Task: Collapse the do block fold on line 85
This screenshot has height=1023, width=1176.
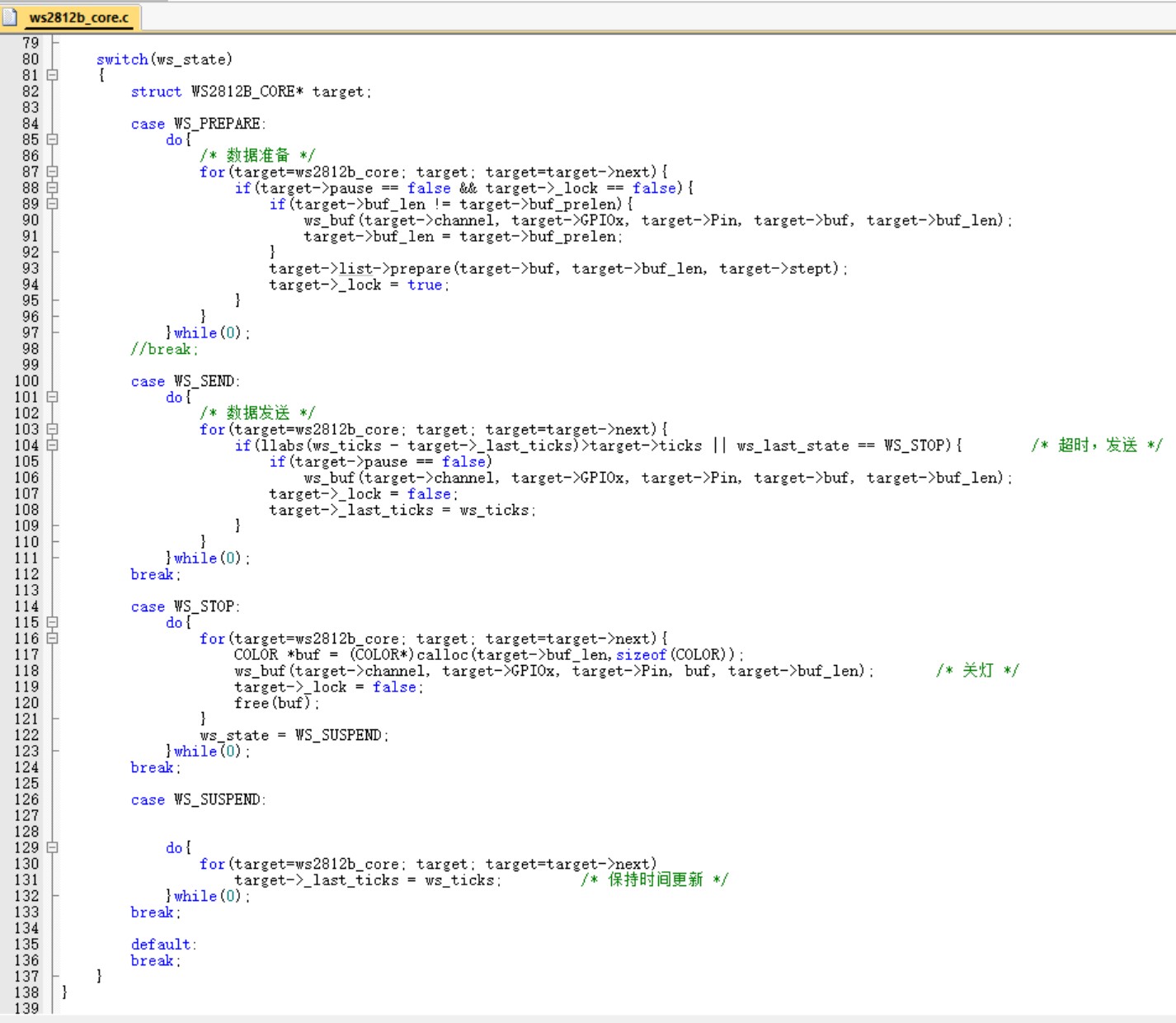Action: click(x=53, y=139)
